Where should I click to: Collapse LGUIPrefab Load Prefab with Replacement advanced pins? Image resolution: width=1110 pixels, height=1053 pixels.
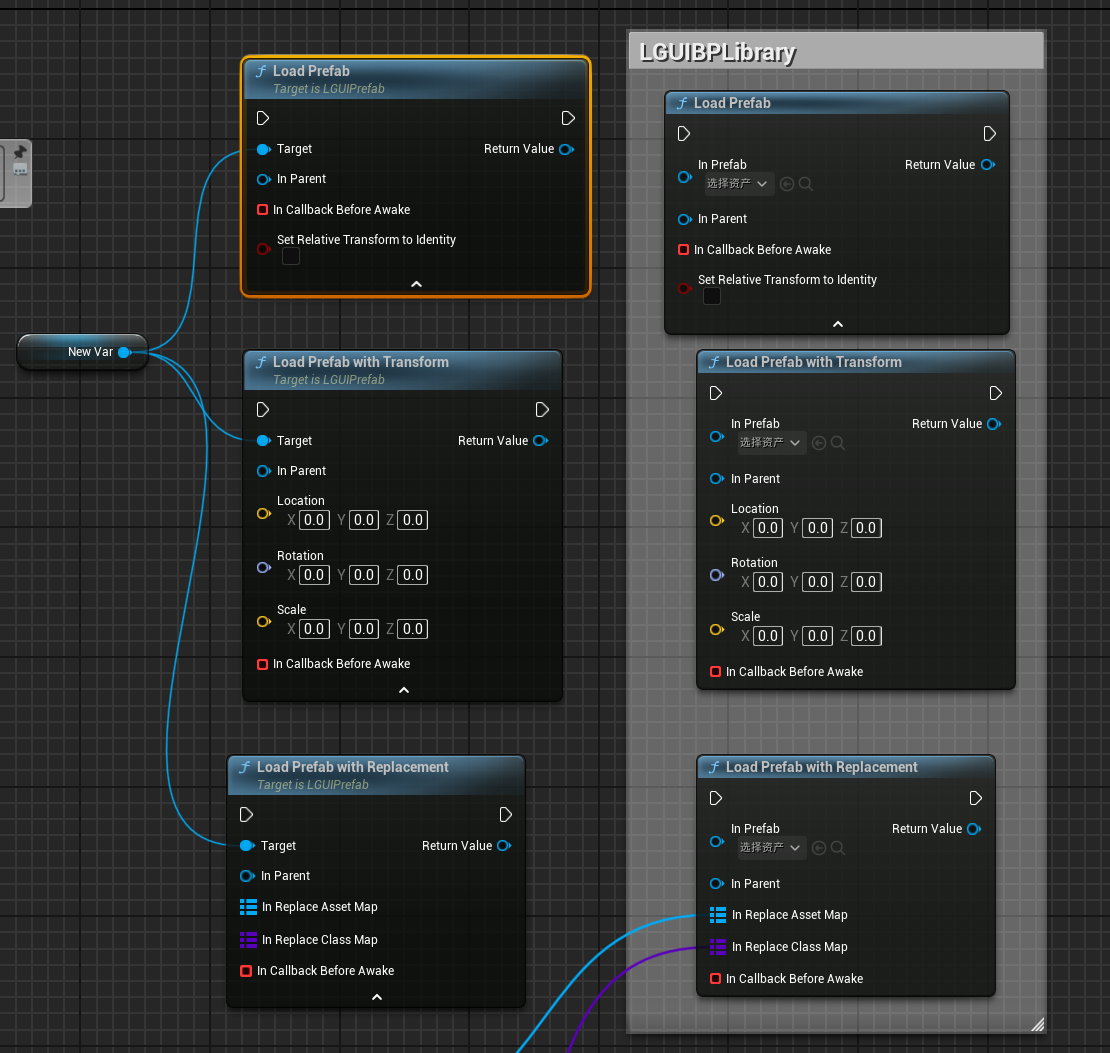pyautogui.click(x=377, y=997)
